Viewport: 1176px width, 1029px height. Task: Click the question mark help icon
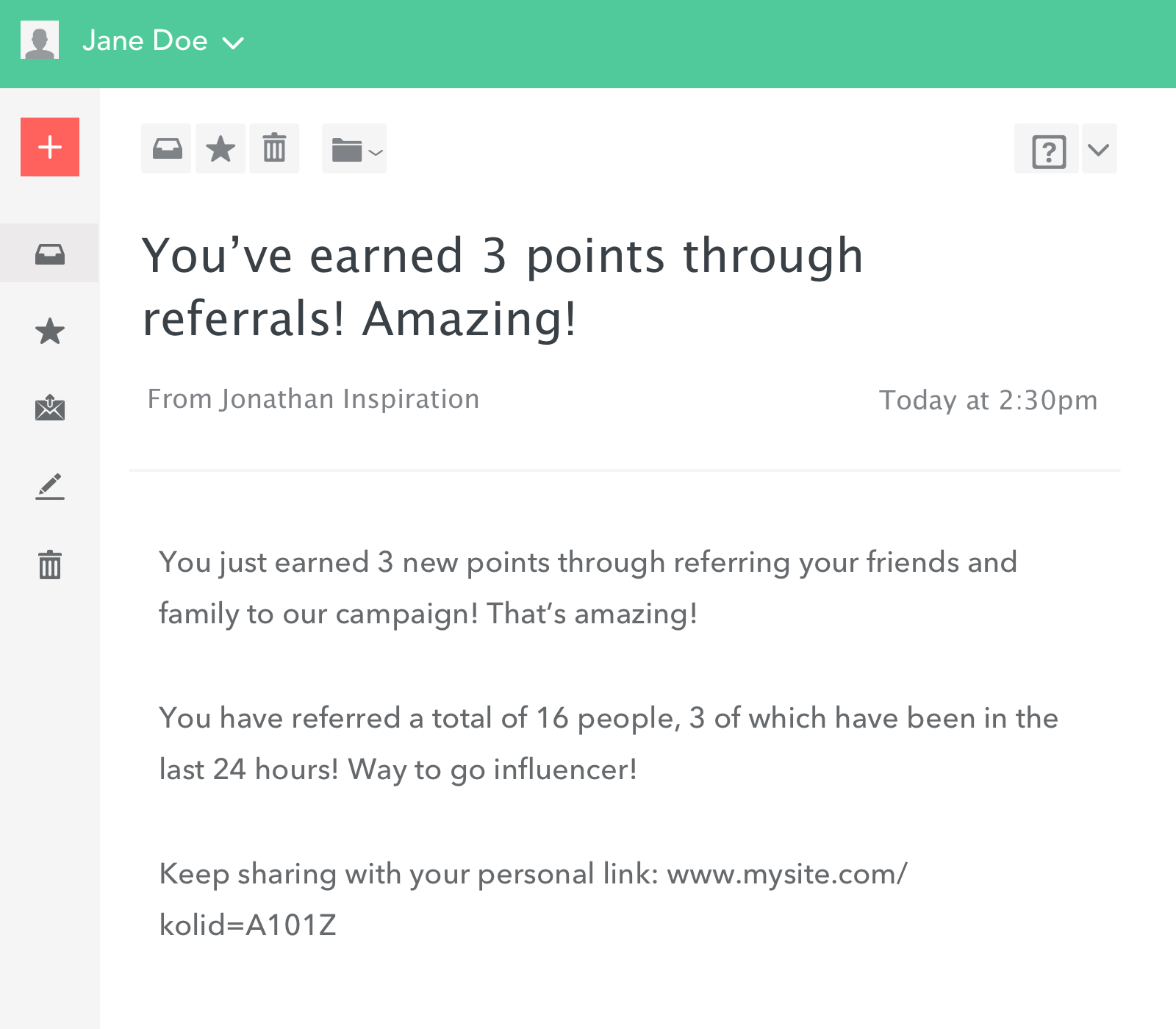pos(1048,151)
